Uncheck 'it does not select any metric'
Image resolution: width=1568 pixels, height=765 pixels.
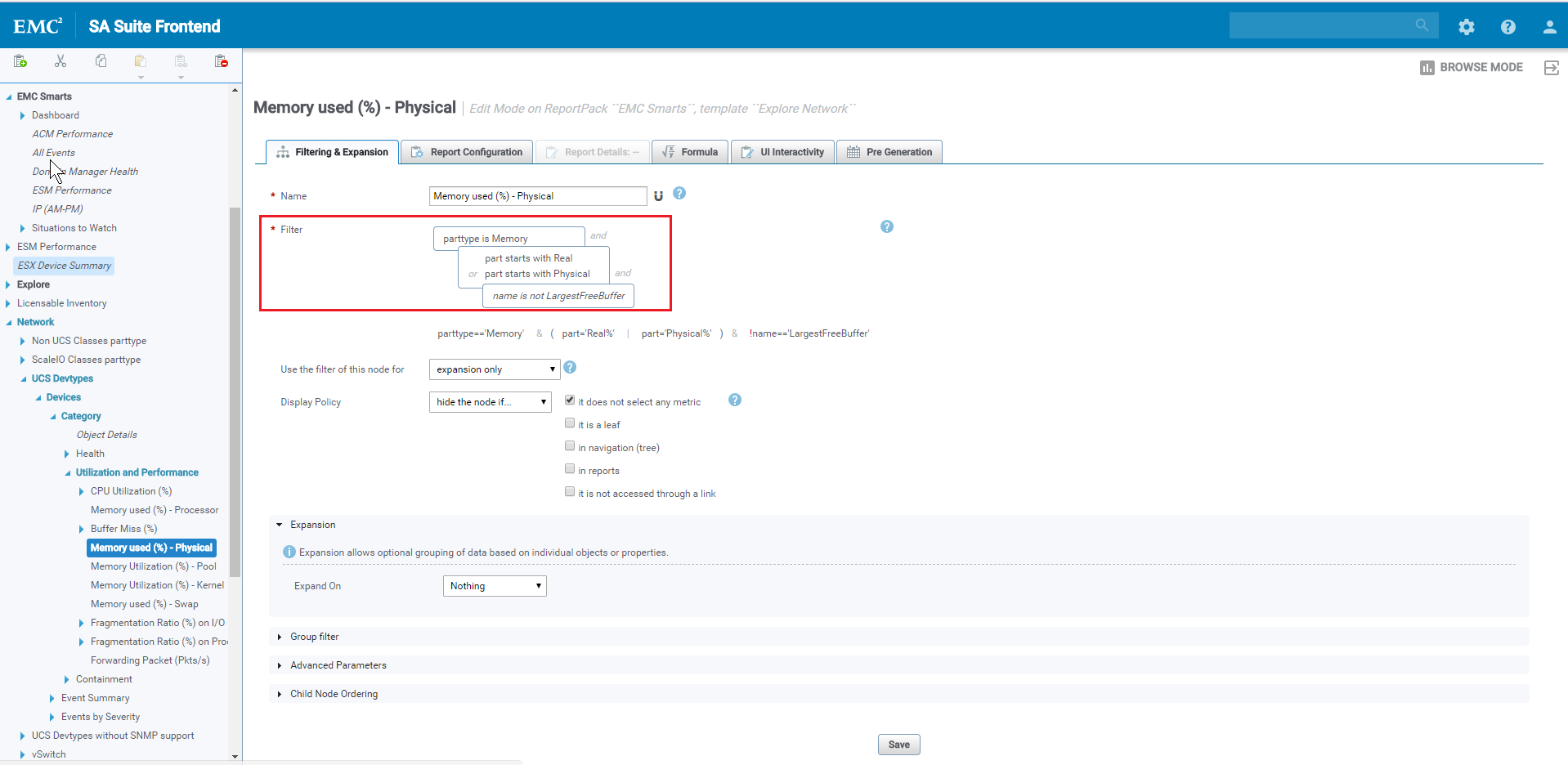coord(570,400)
